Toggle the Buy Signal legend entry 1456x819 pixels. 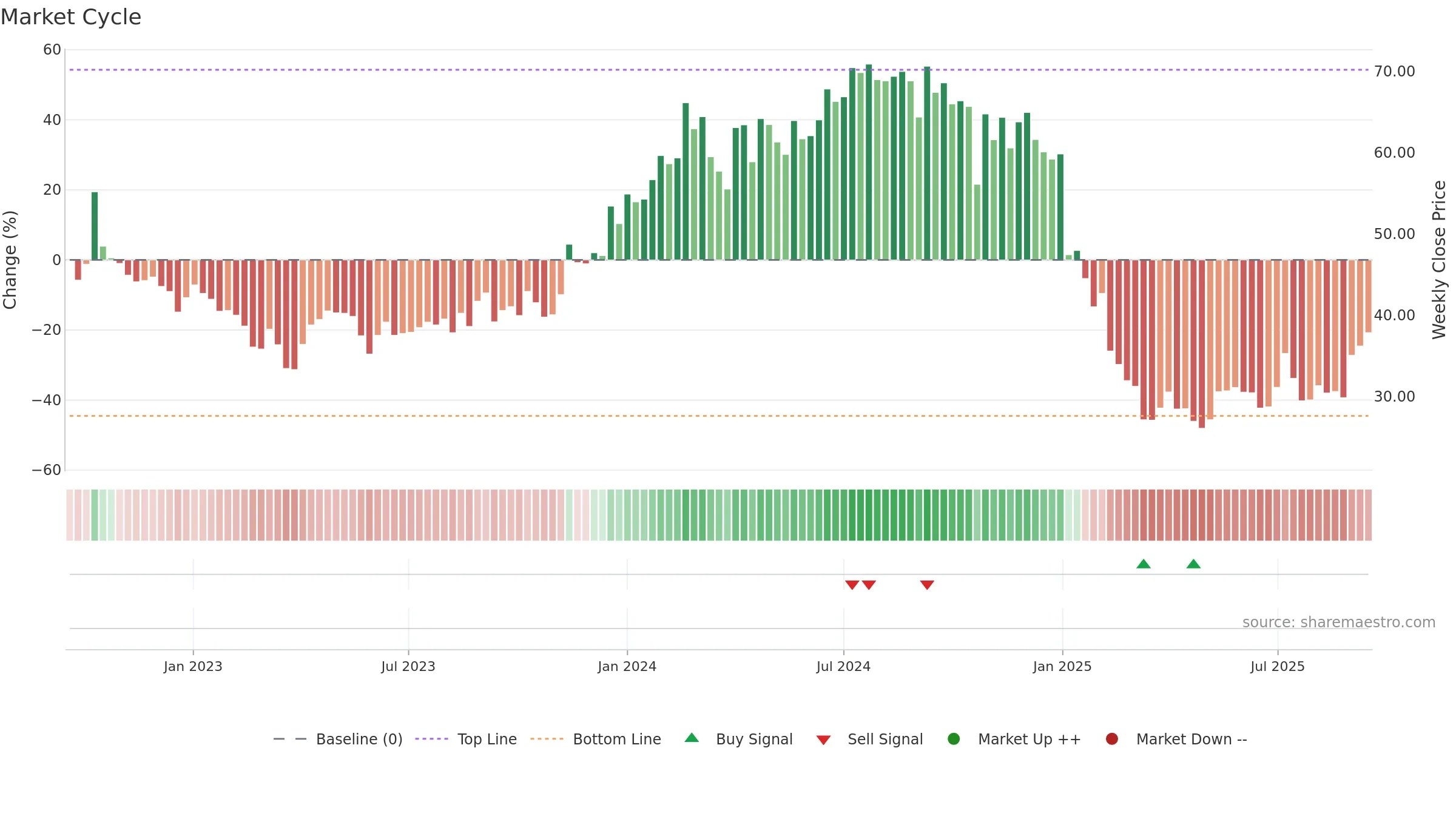click(738, 739)
